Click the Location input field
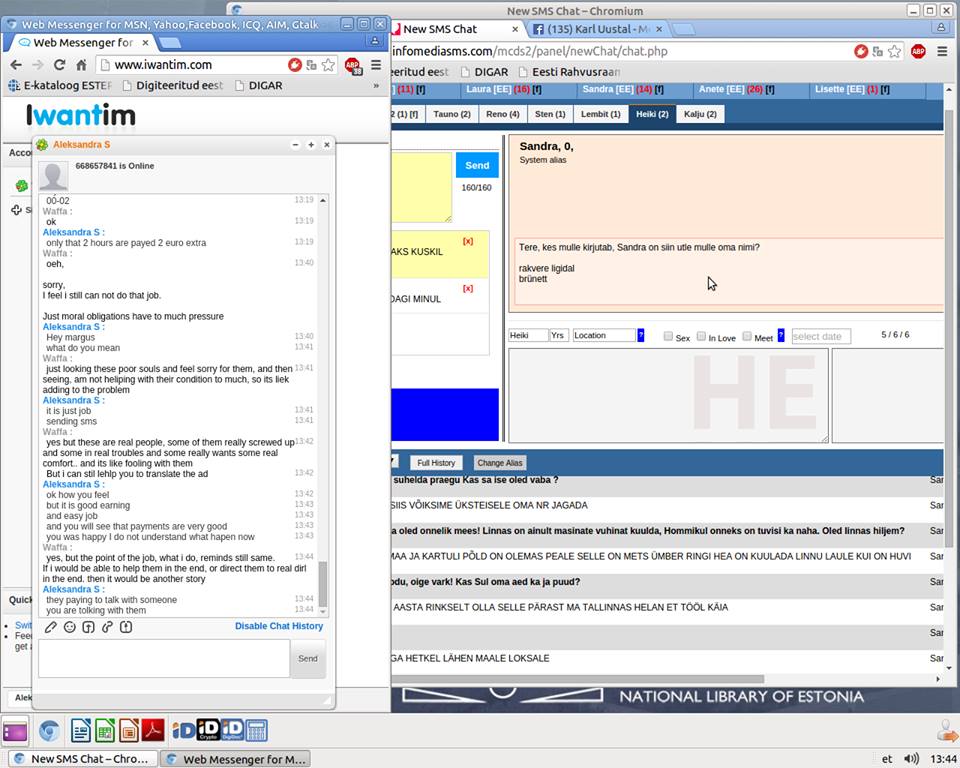 (x=604, y=336)
